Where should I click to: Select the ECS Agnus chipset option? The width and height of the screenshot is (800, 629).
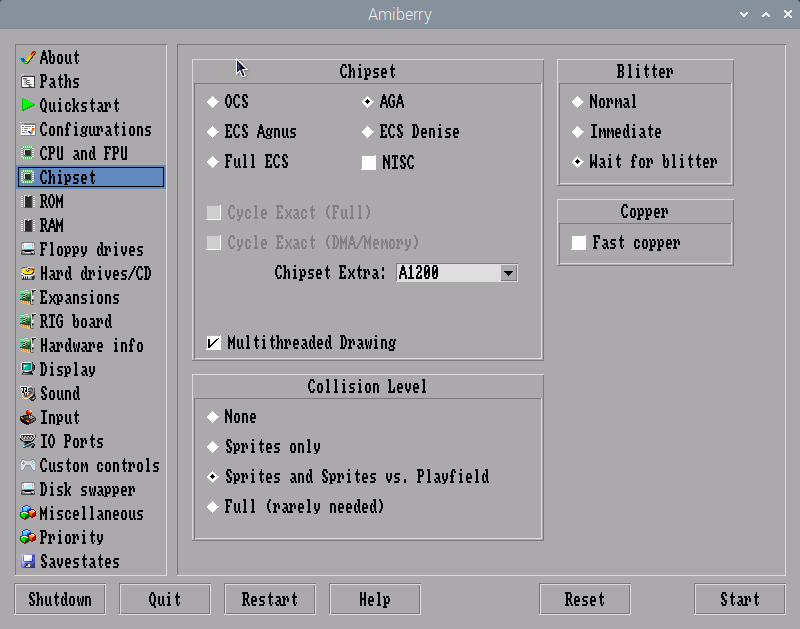[x=213, y=132]
